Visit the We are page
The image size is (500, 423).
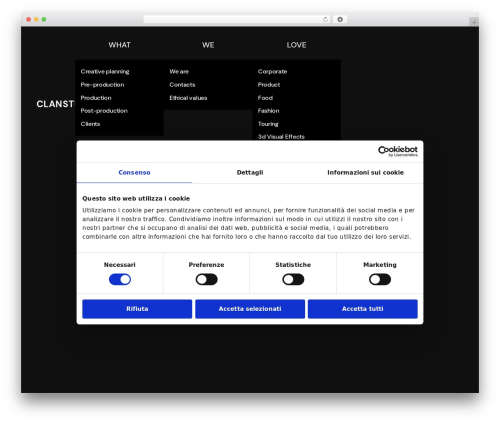[x=179, y=72]
